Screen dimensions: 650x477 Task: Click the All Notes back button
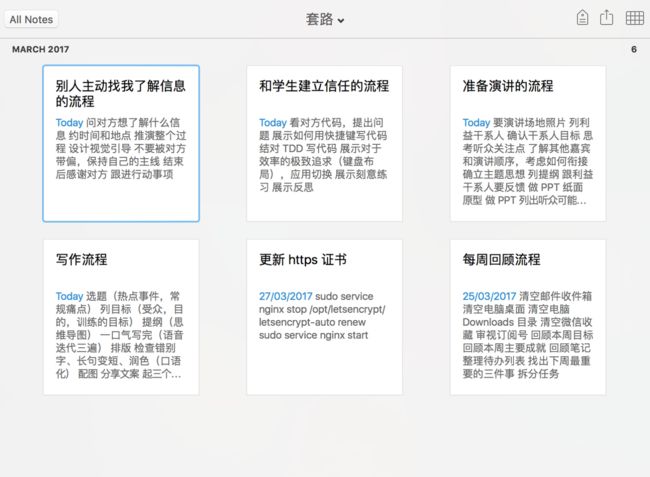coord(32,19)
